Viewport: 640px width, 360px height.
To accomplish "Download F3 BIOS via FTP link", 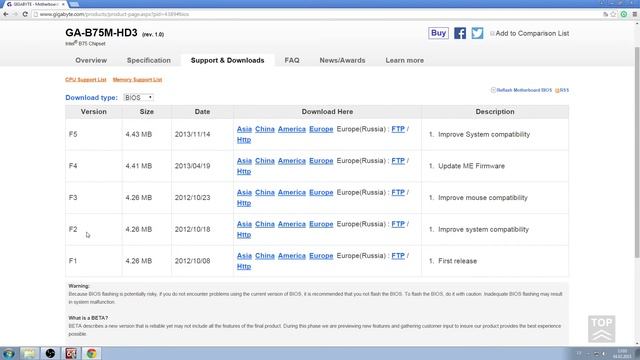I will click(398, 192).
